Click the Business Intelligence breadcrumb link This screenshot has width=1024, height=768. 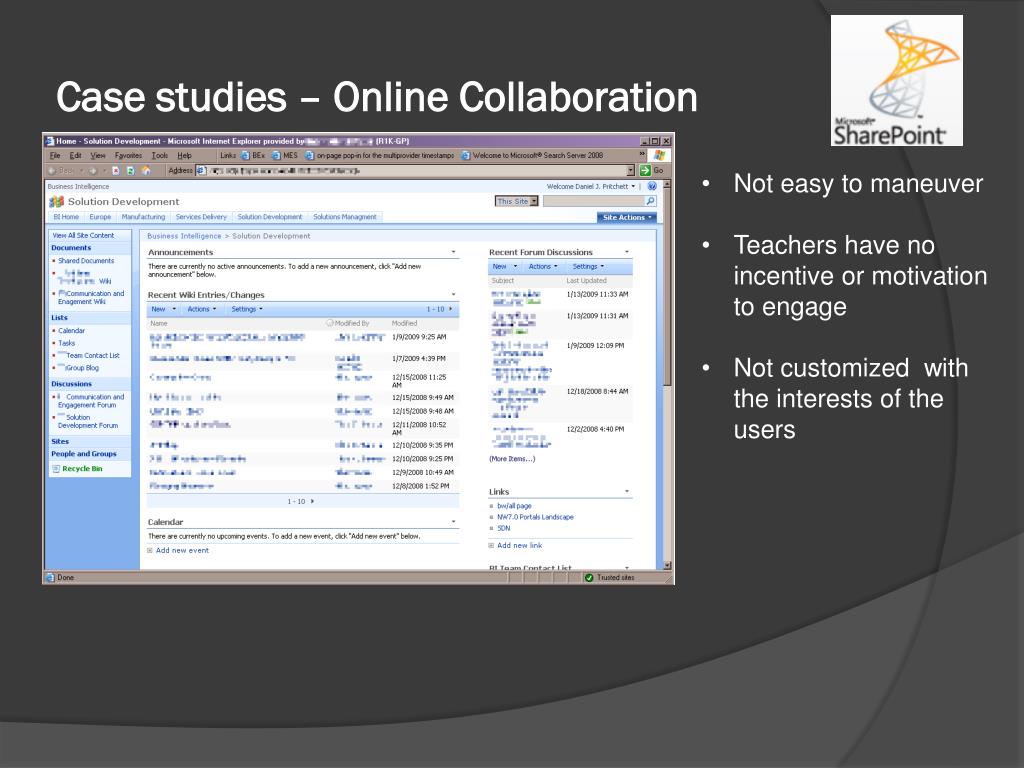(x=184, y=236)
